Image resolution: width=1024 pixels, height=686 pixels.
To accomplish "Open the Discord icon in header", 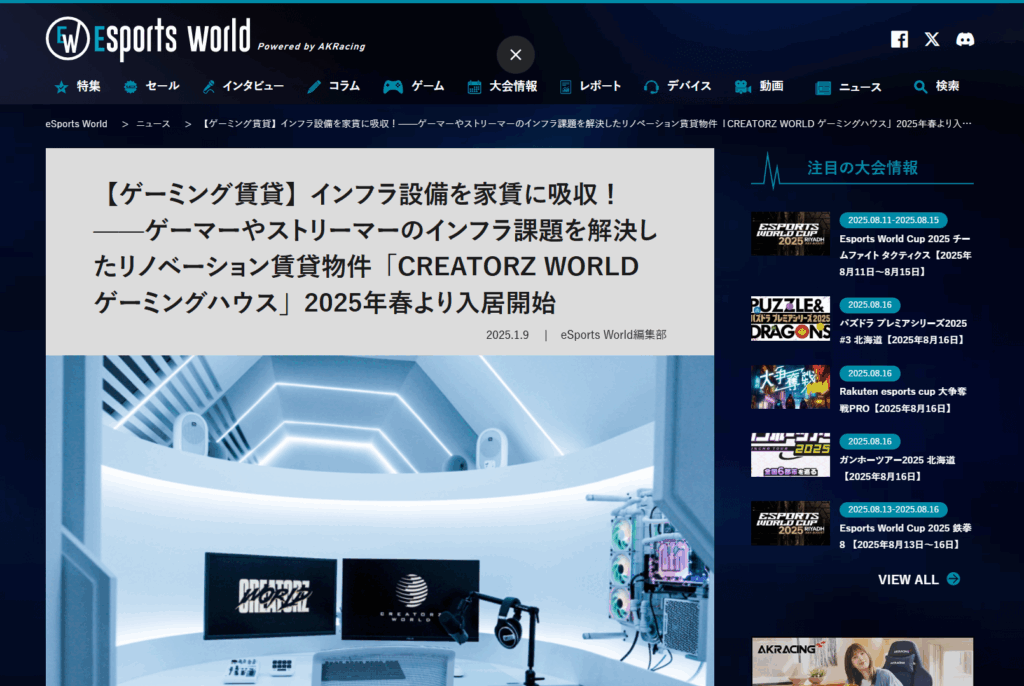I will pos(965,39).
